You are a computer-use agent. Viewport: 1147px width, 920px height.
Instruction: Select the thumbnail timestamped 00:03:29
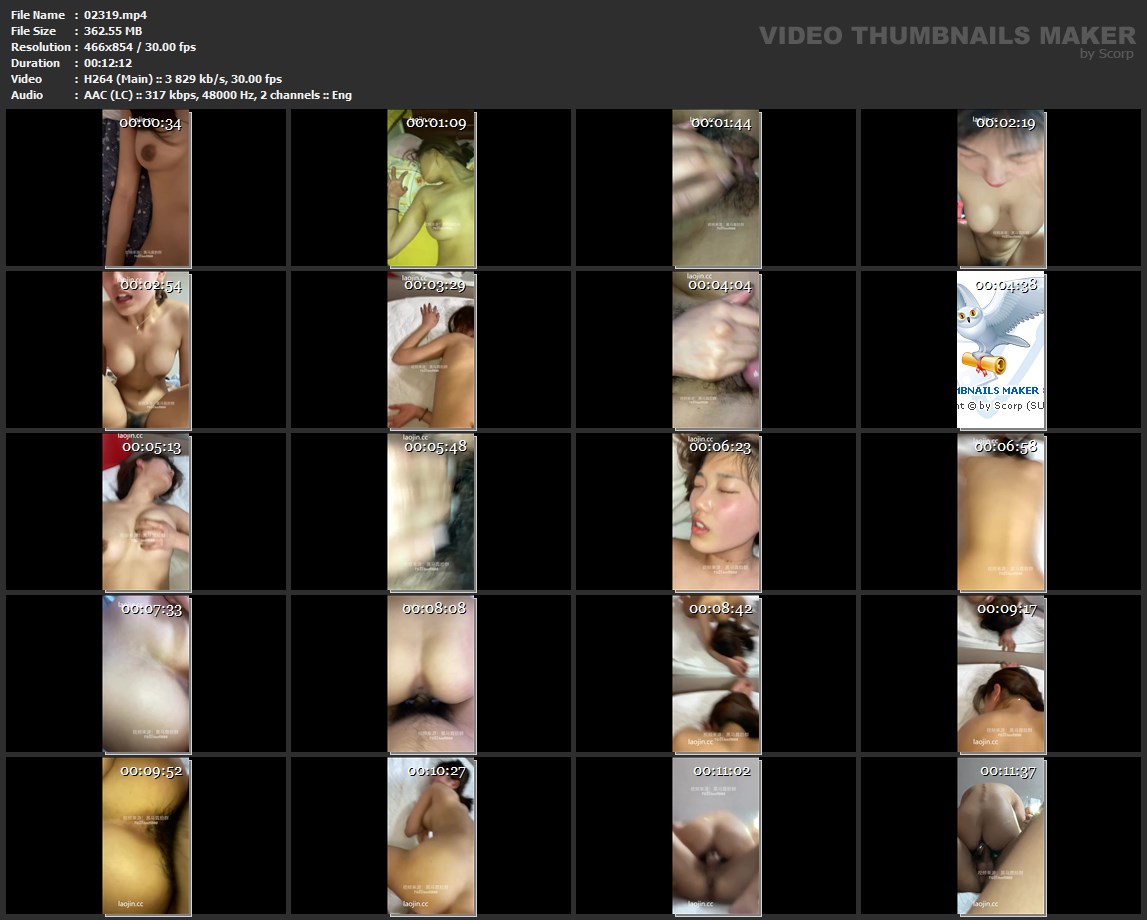pyautogui.click(x=431, y=350)
